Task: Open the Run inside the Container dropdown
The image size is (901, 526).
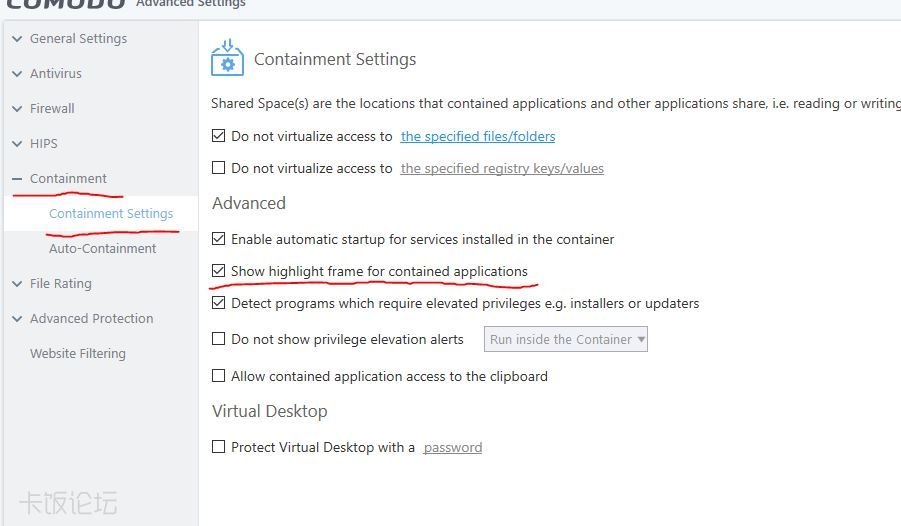Action: [566, 340]
